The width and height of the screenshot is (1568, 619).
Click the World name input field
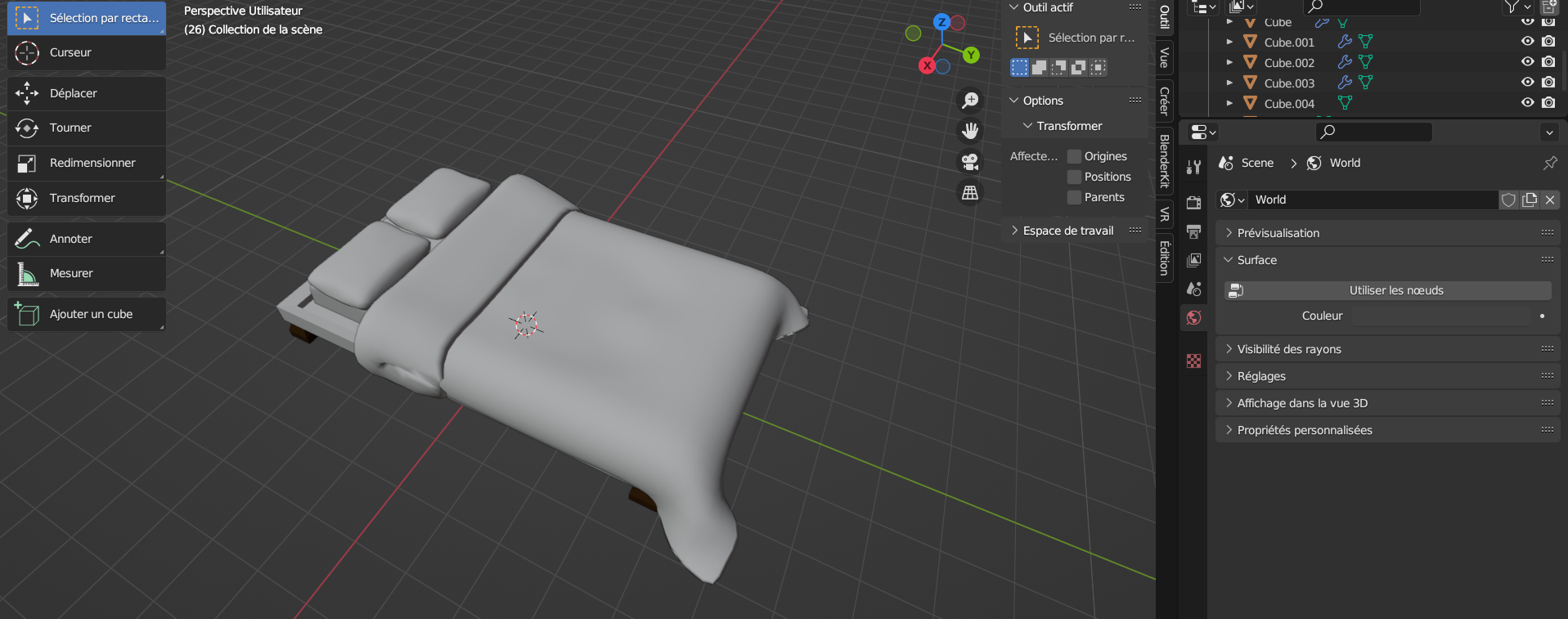pos(1373,200)
